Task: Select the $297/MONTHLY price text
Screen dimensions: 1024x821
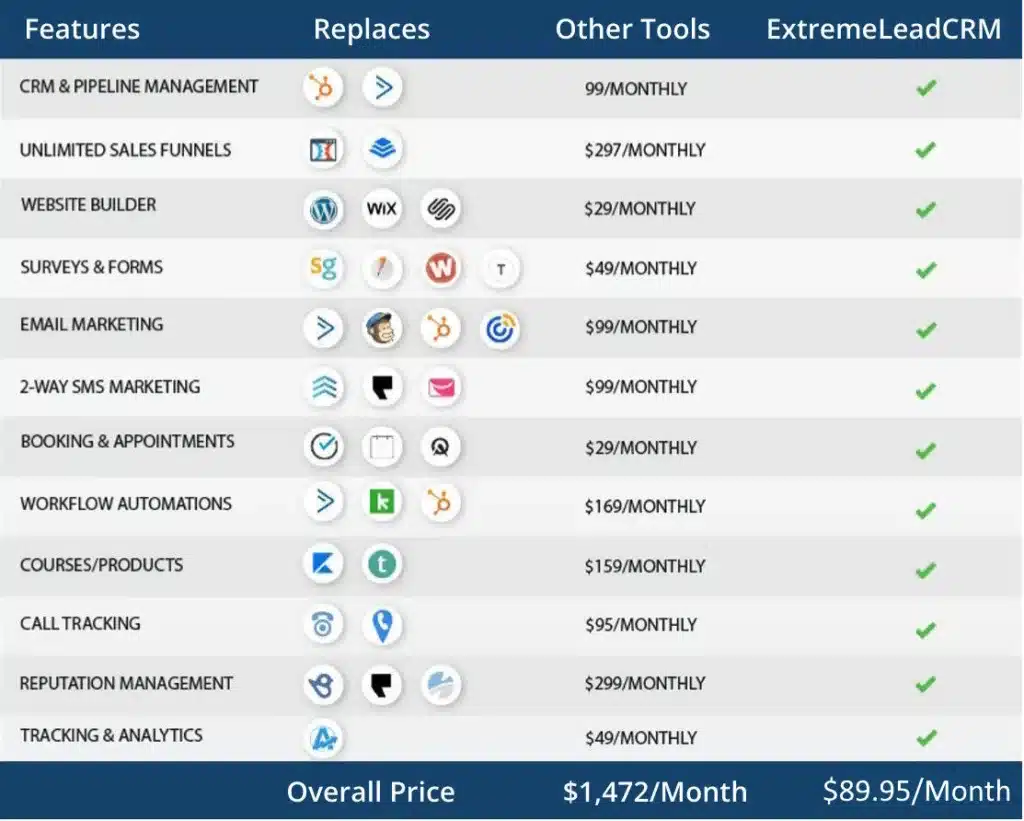Action: 645,150
